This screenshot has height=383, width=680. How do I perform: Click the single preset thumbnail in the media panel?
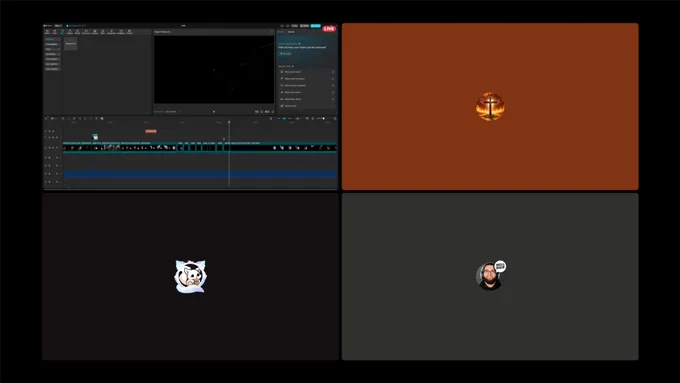pos(71,43)
